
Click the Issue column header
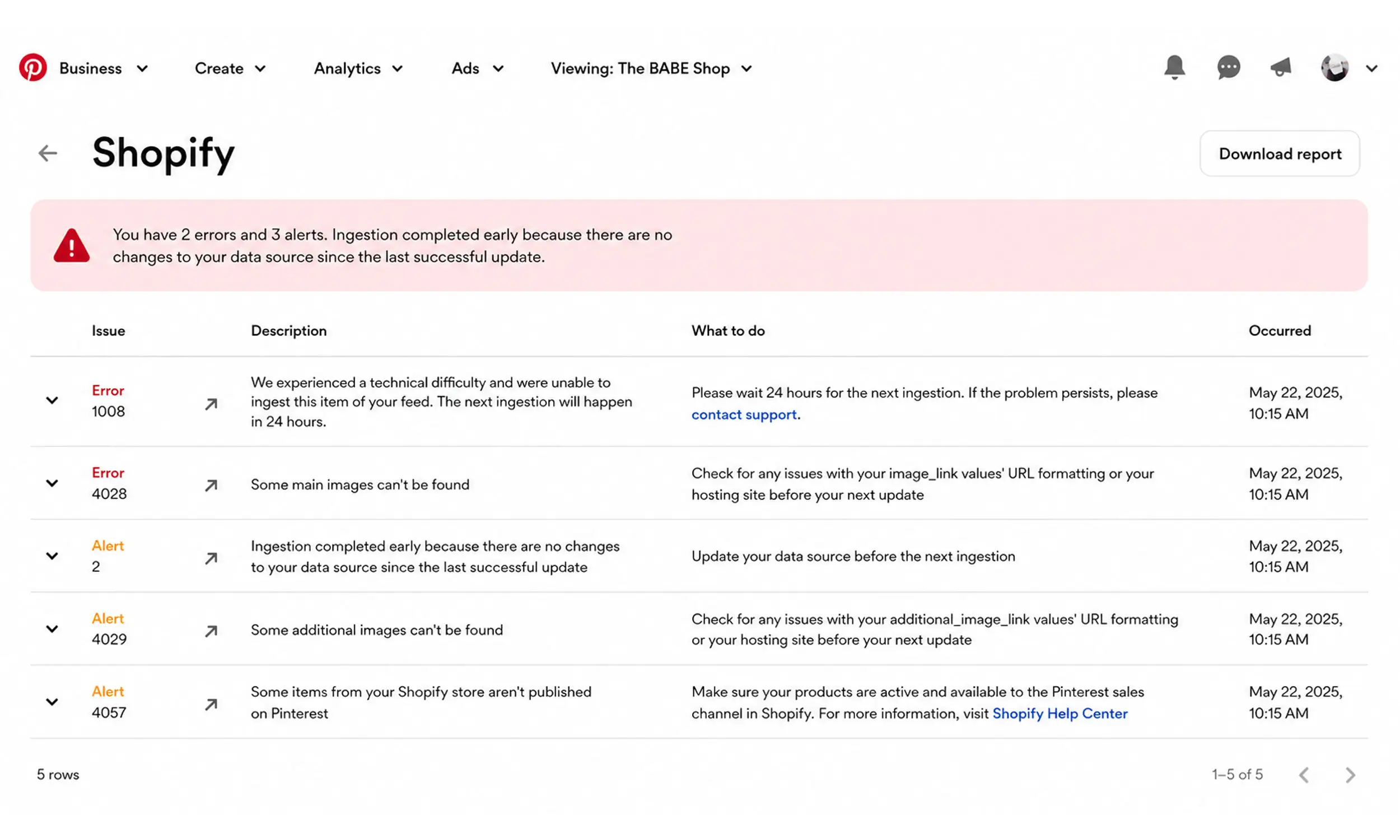pyautogui.click(x=109, y=330)
